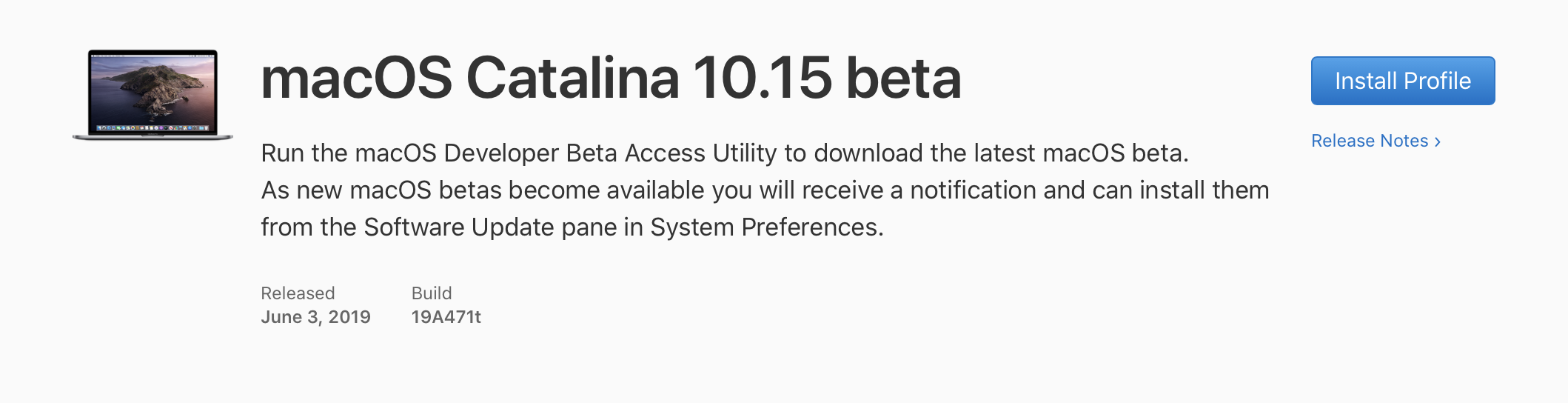The width and height of the screenshot is (1568, 403).
Task: Click 10.15 in the heading
Action: (x=763, y=78)
